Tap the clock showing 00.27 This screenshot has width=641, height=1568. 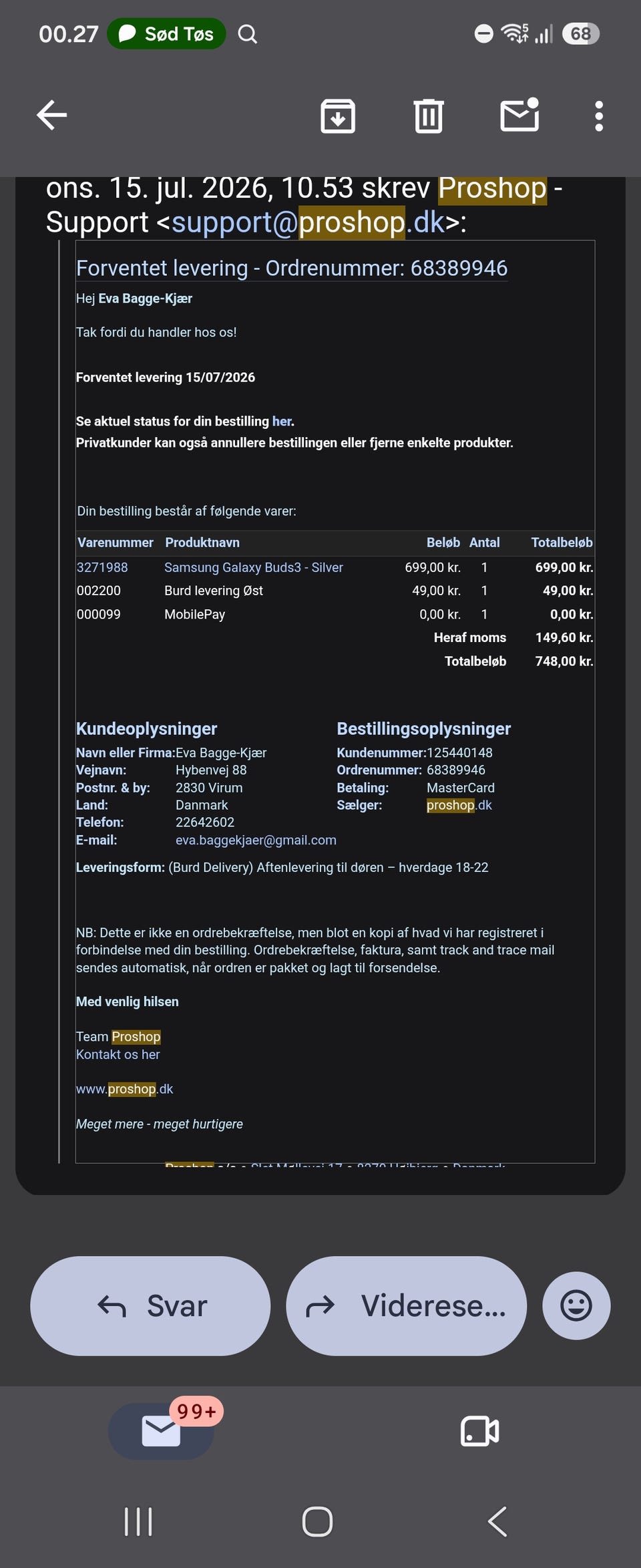tap(69, 33)
